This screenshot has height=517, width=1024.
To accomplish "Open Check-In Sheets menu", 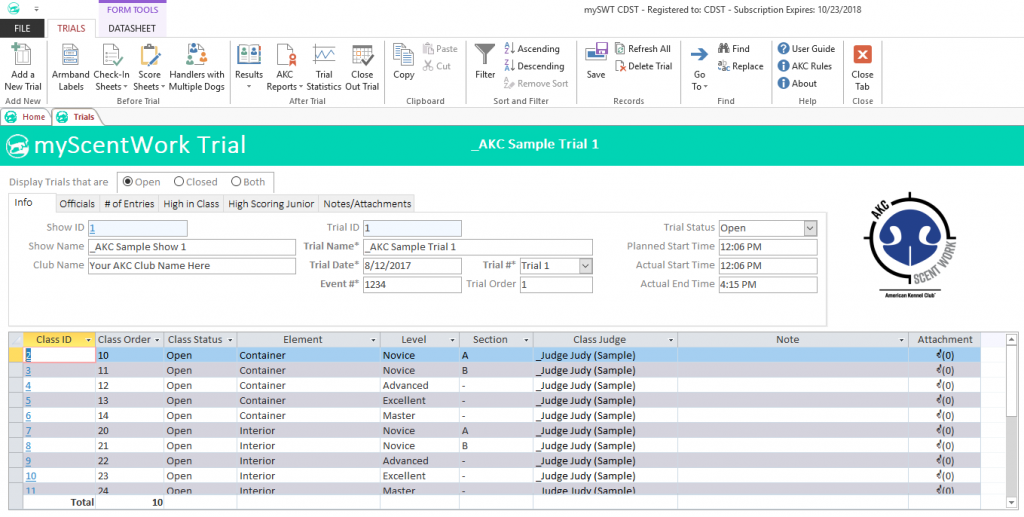I will point(112,67).
